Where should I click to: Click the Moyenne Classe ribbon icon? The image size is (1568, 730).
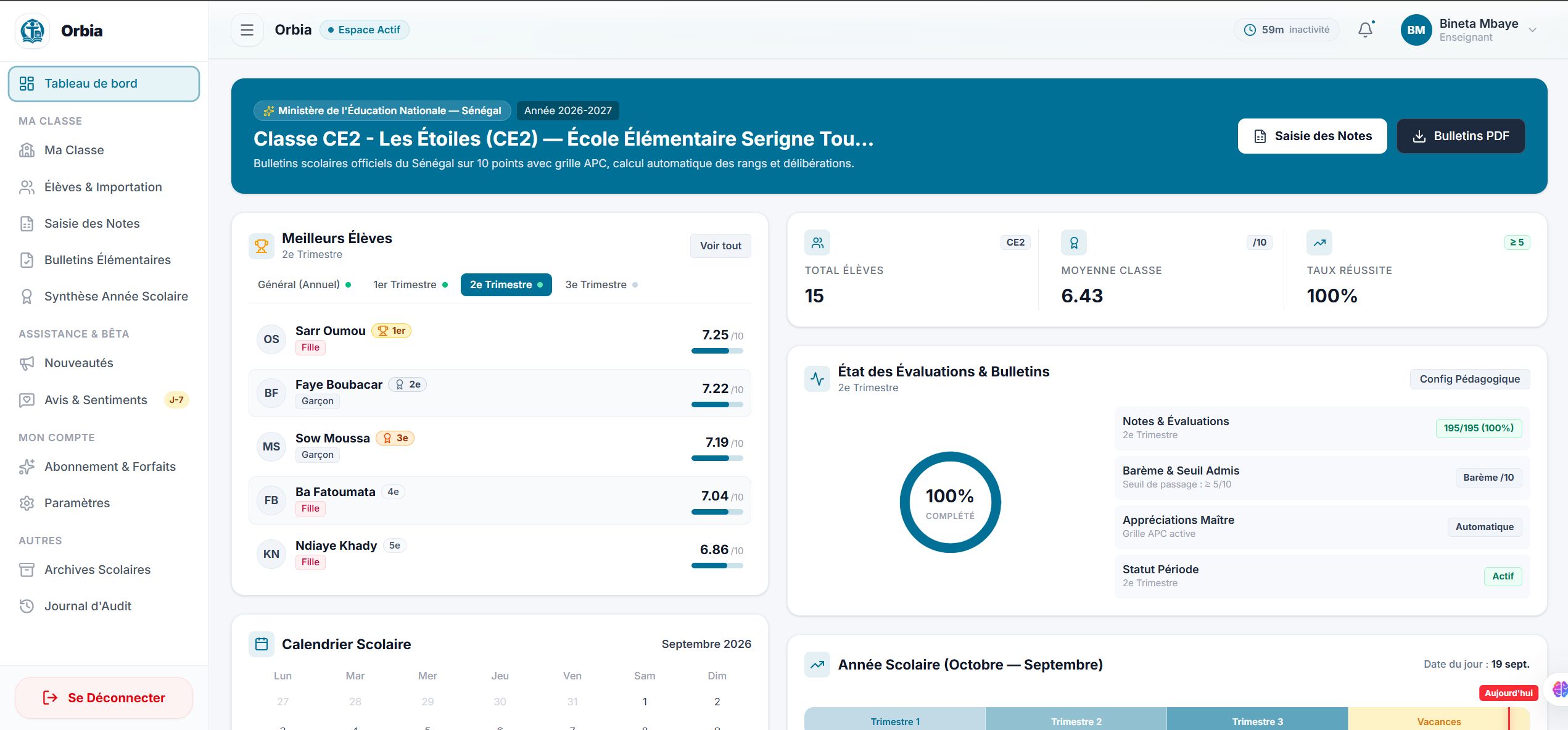point(1074,243)
